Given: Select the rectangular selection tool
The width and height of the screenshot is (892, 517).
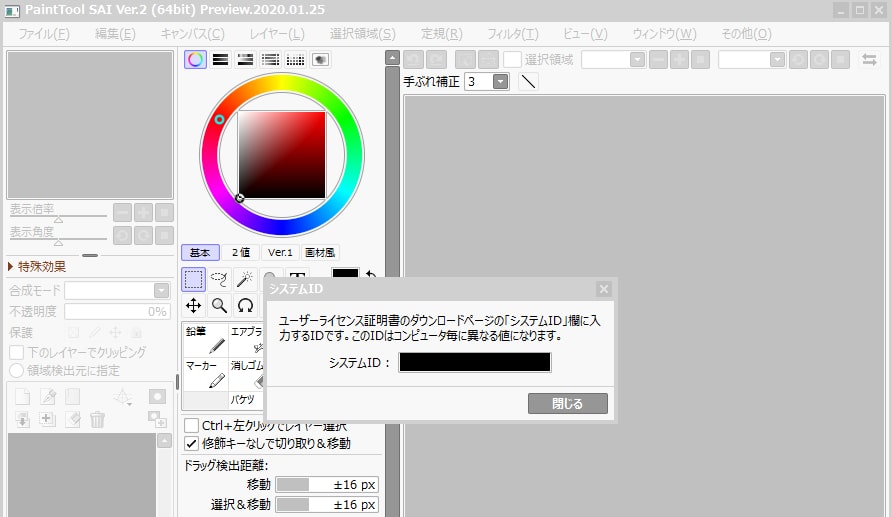Looking at the screenshot, I should [193, 279].
